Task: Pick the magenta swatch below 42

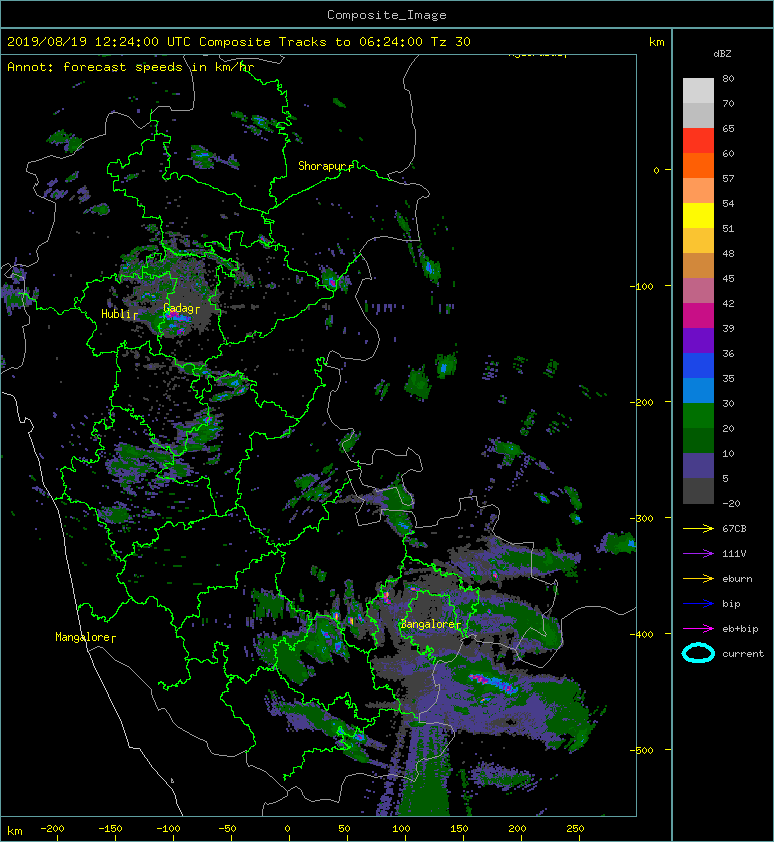Action: 698,315
